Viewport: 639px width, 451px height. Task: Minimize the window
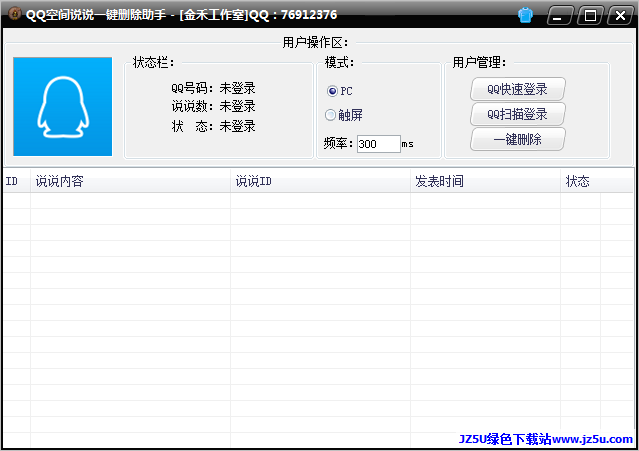pyautogui.click(x=560, y=16)
